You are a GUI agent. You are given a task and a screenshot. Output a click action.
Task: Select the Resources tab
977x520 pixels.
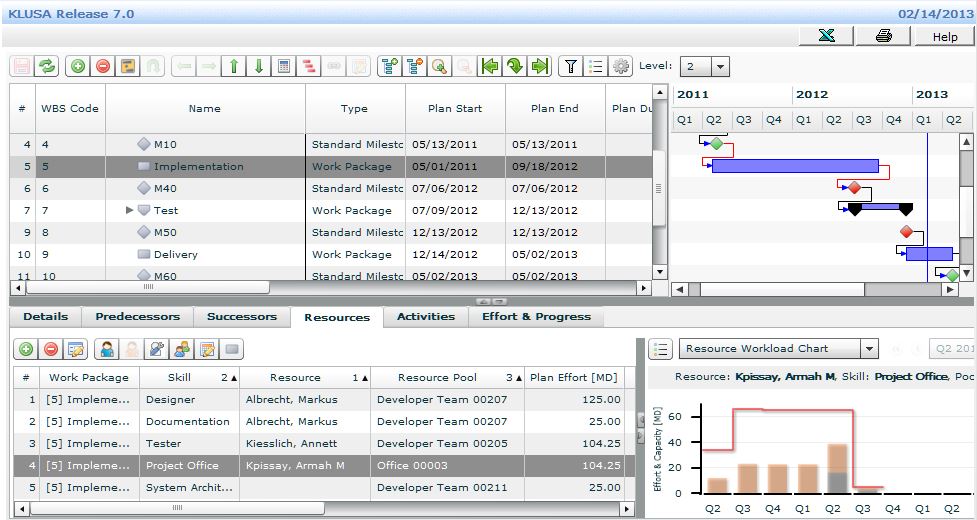point(337,317)
